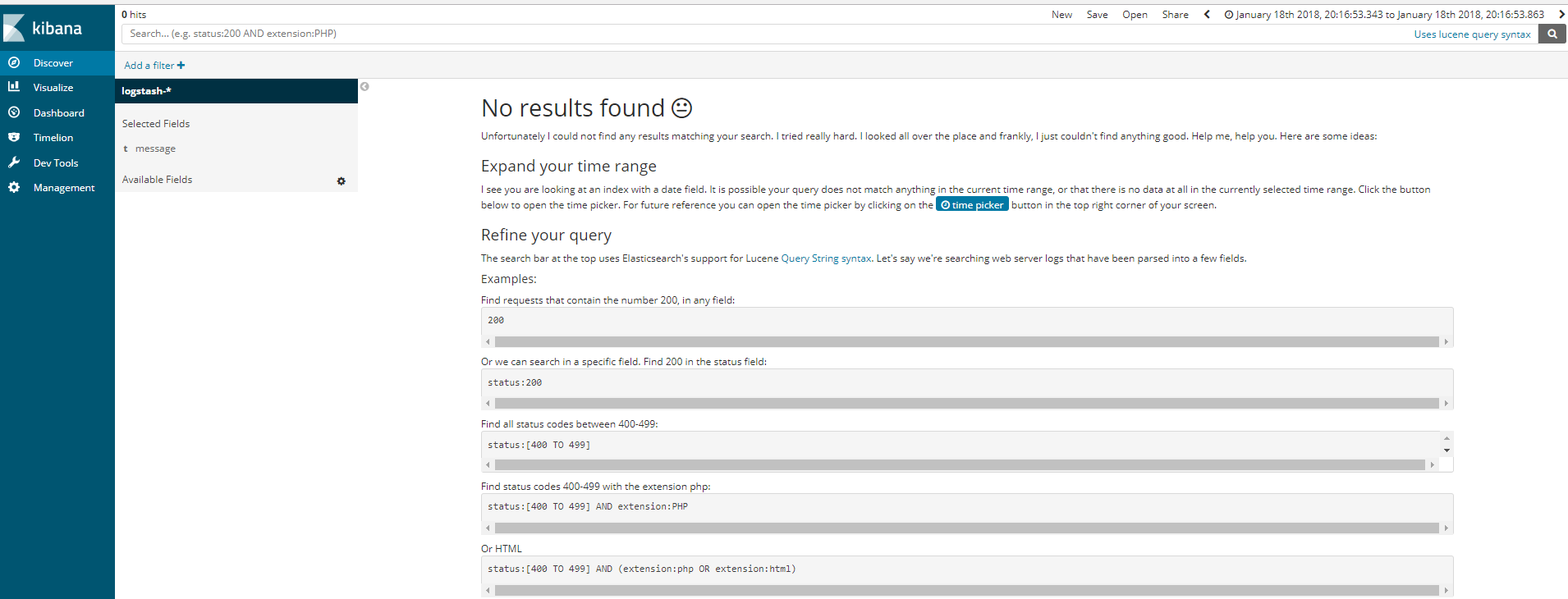Click Save in the top menu
This screenshot has width=1568, height=599.
pyautogui.click(x=1097, y=14)
